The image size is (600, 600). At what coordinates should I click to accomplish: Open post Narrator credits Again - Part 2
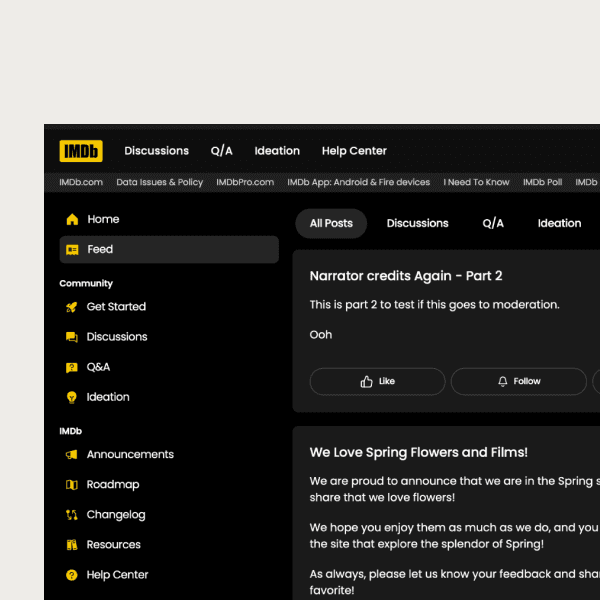point(406,276)
